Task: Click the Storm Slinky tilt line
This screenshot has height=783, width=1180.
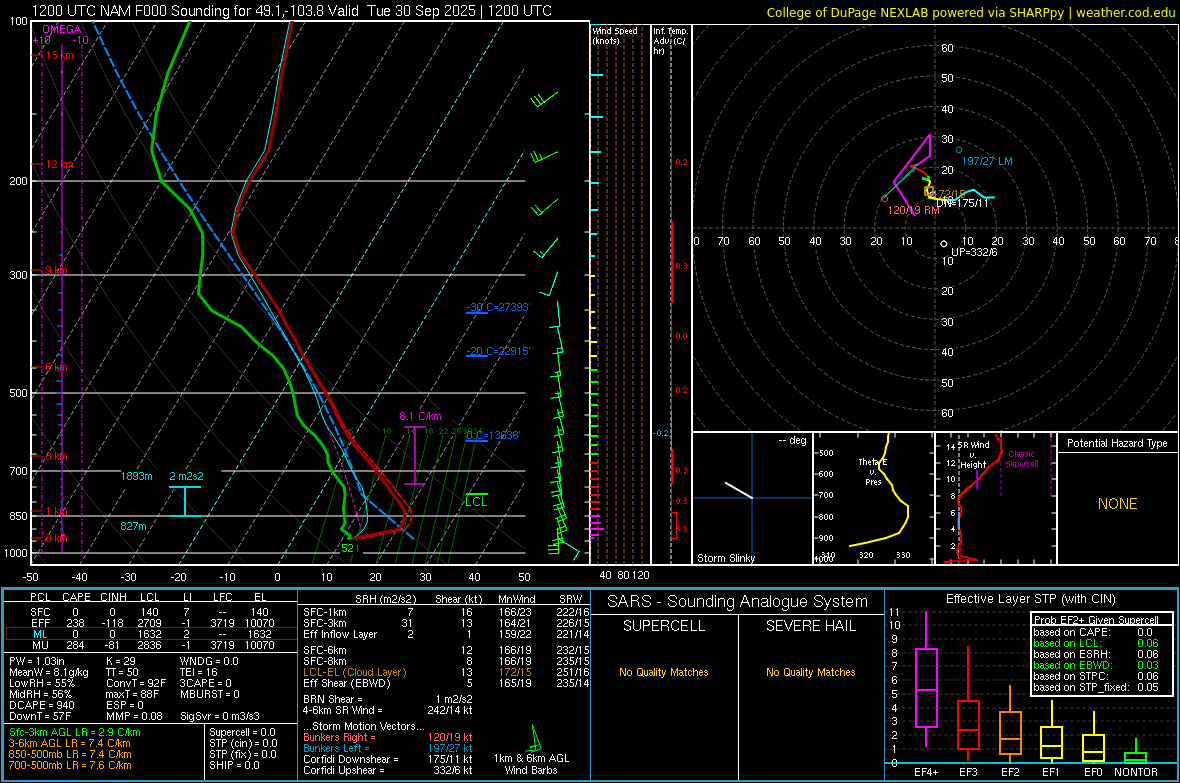Action: pyautogui.click(x=738, y=490)
